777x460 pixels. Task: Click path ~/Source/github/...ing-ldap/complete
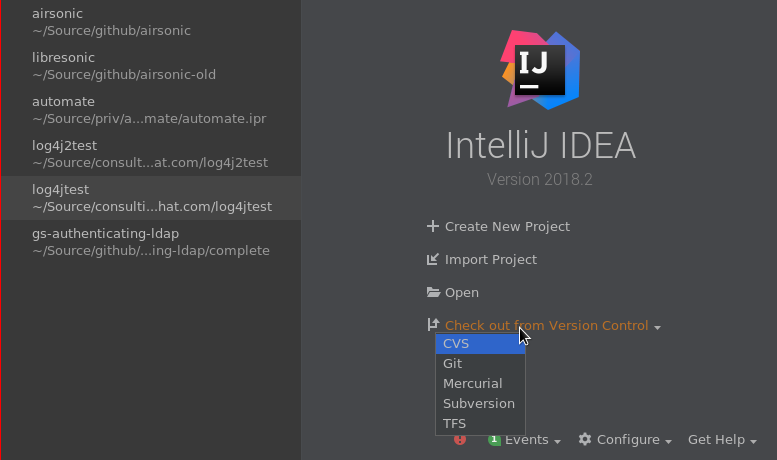tap(151, 251)
